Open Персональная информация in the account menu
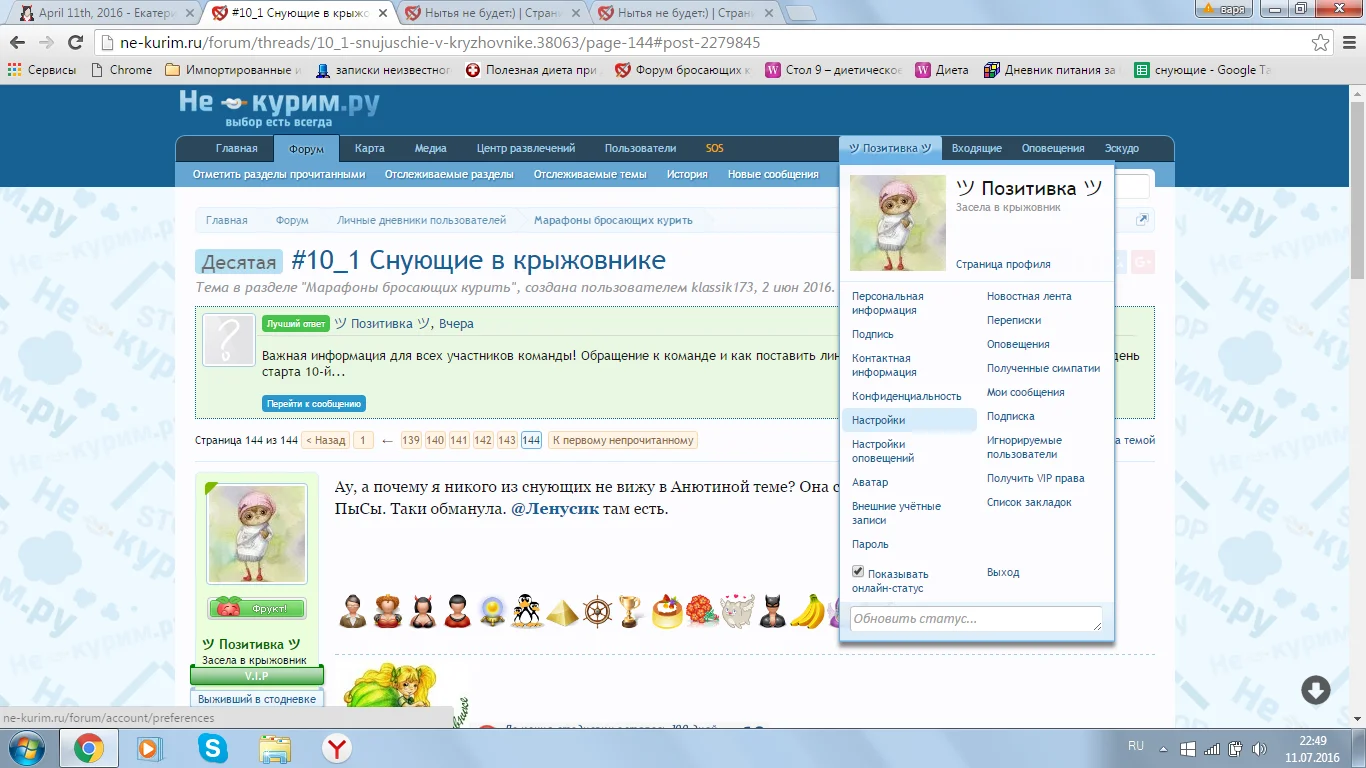Viewport: 1366px width, 768px height. [x=888, y=303]
